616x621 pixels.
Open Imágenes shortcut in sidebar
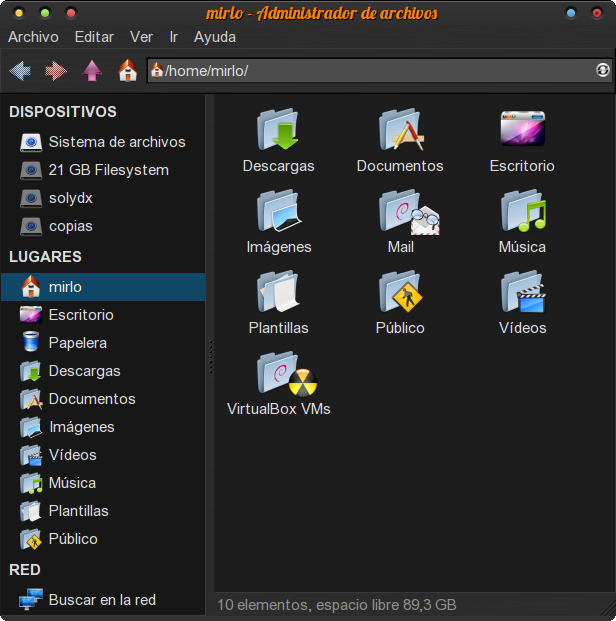coord(103,427)
